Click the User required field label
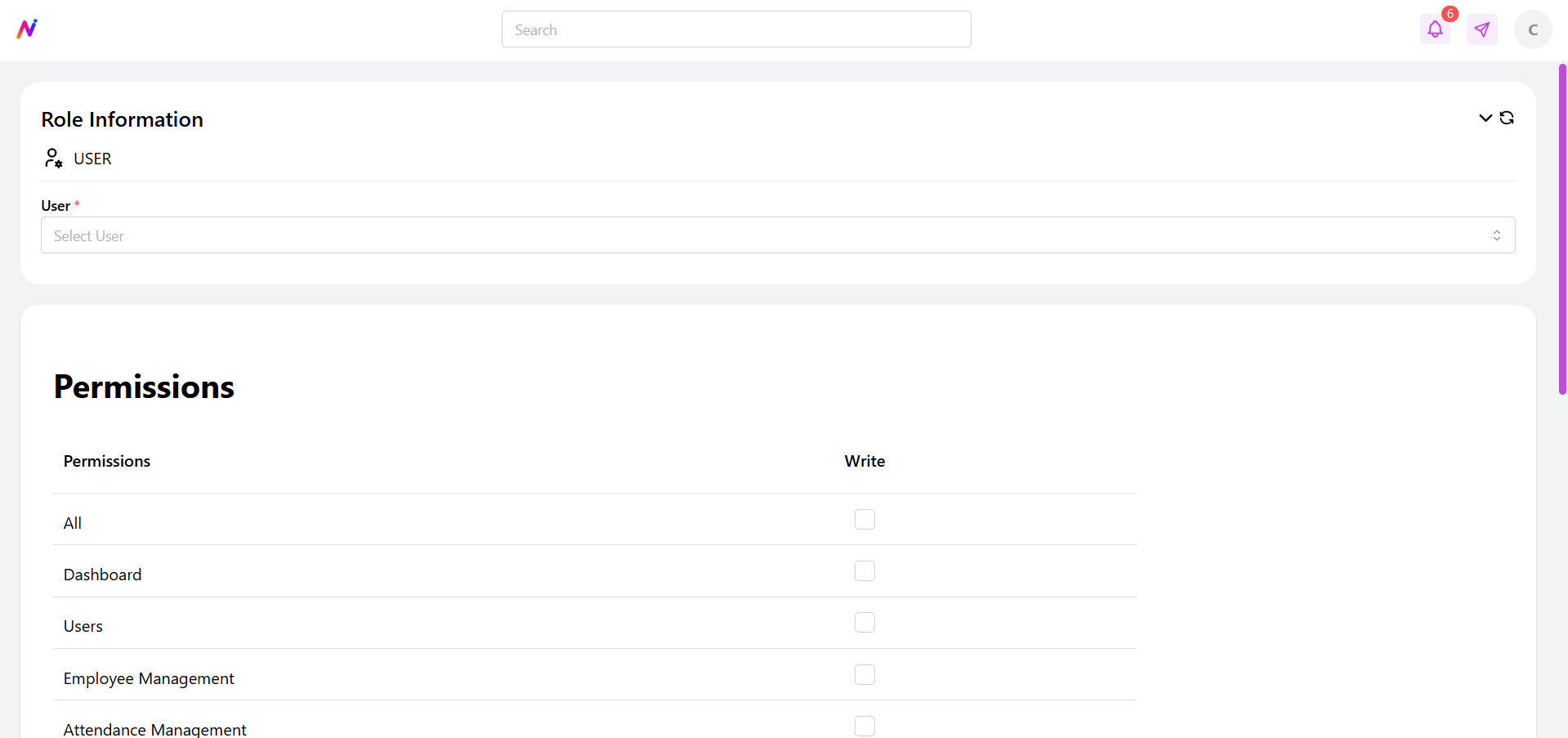1568x738 pixels. [x=60, y=206]
